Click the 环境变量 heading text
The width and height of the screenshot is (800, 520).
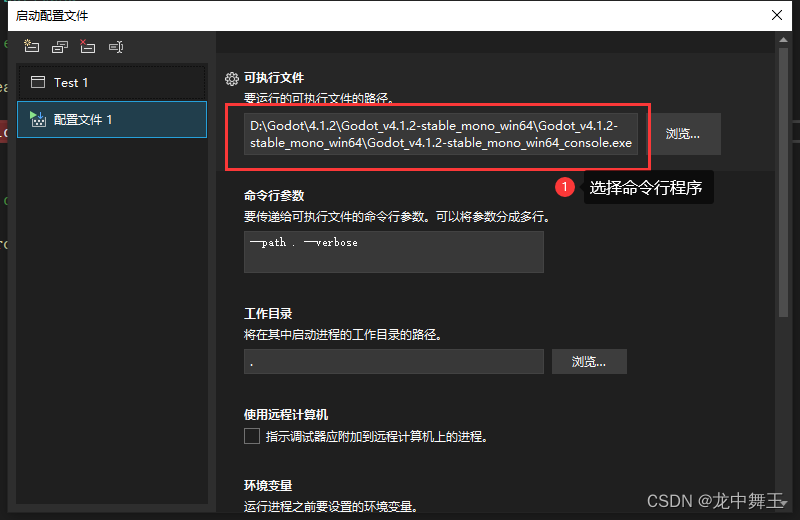pos(268,485)
